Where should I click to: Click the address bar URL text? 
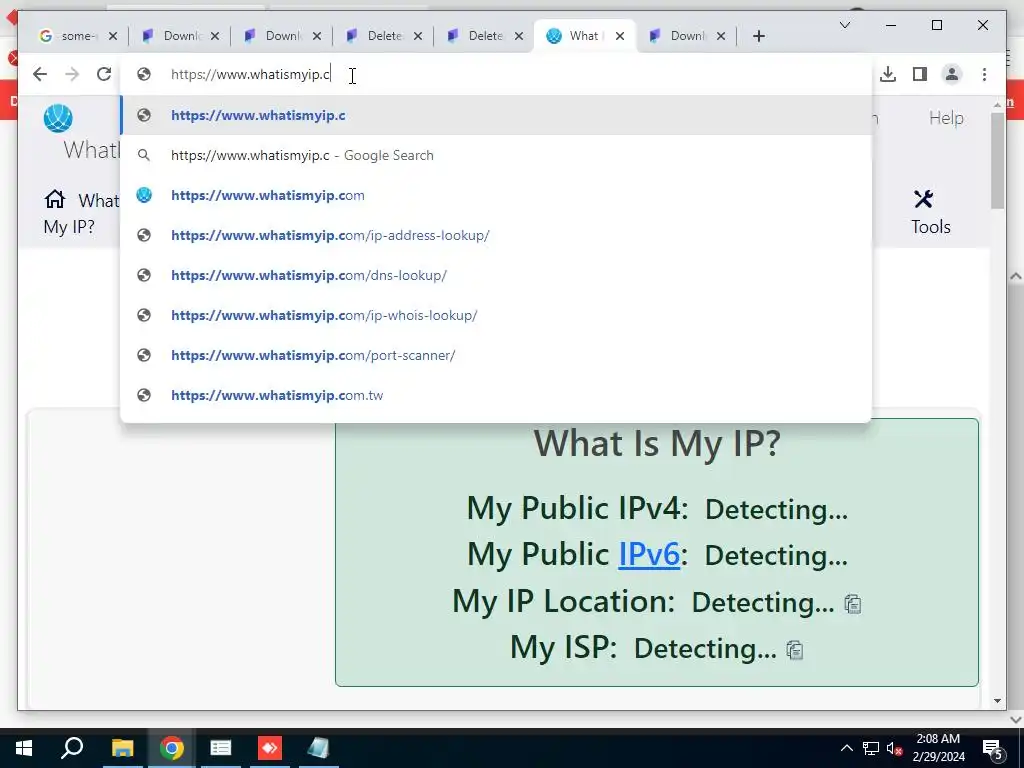pyautogui.click(x=251, y=74)
